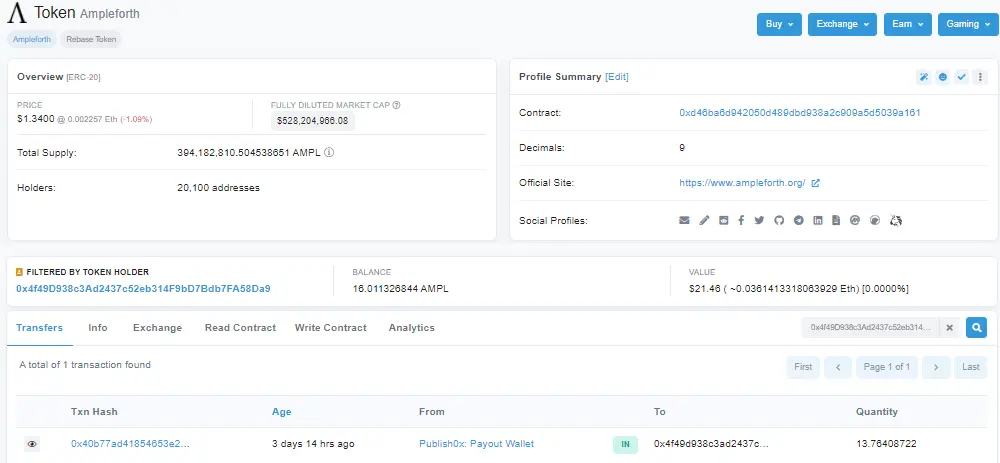Click the previous page arrow
Screen dimensions: 1000x463
click(838, 367)
